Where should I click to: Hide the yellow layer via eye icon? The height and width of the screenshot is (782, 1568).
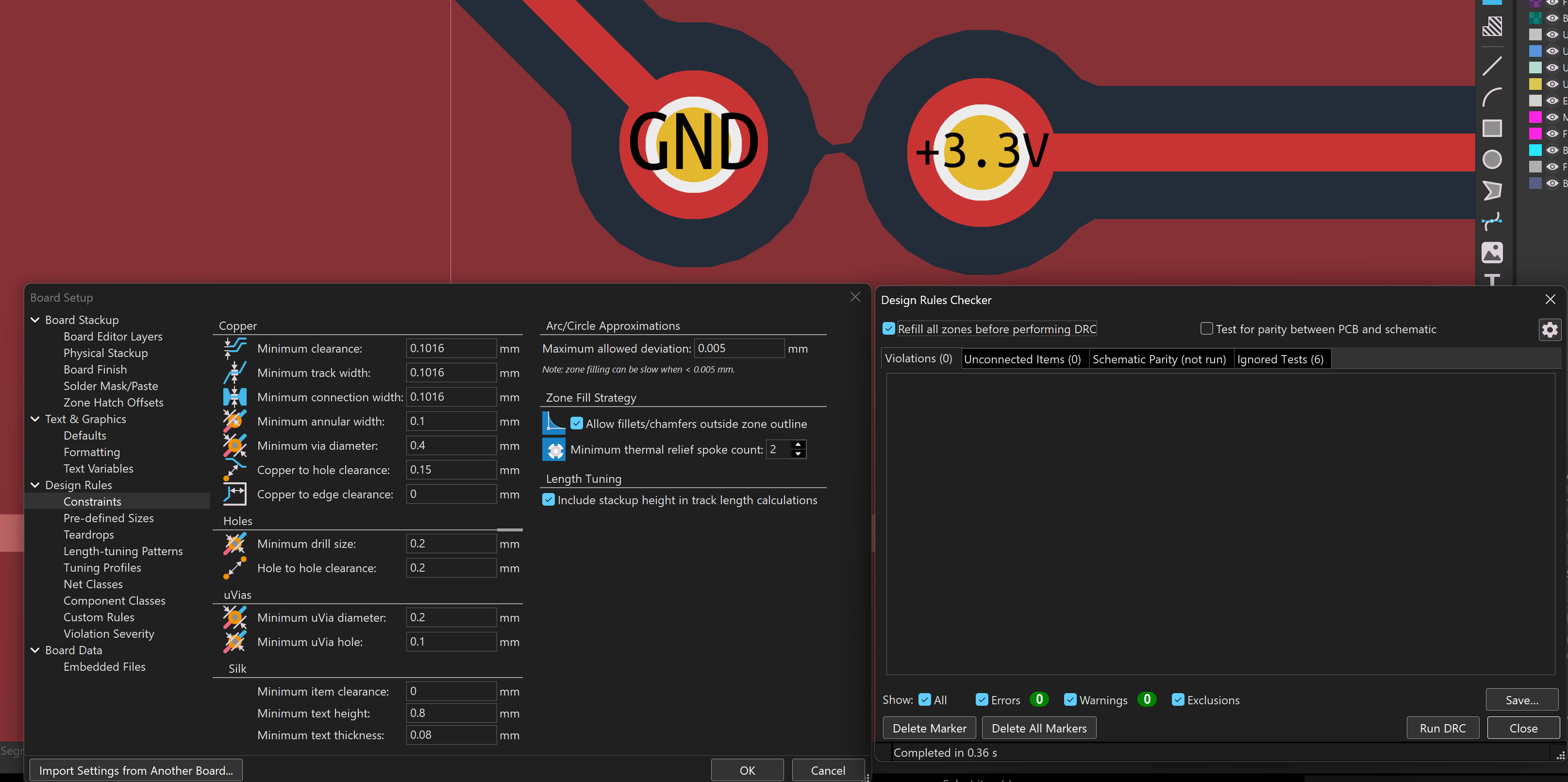coord(1552,84)
